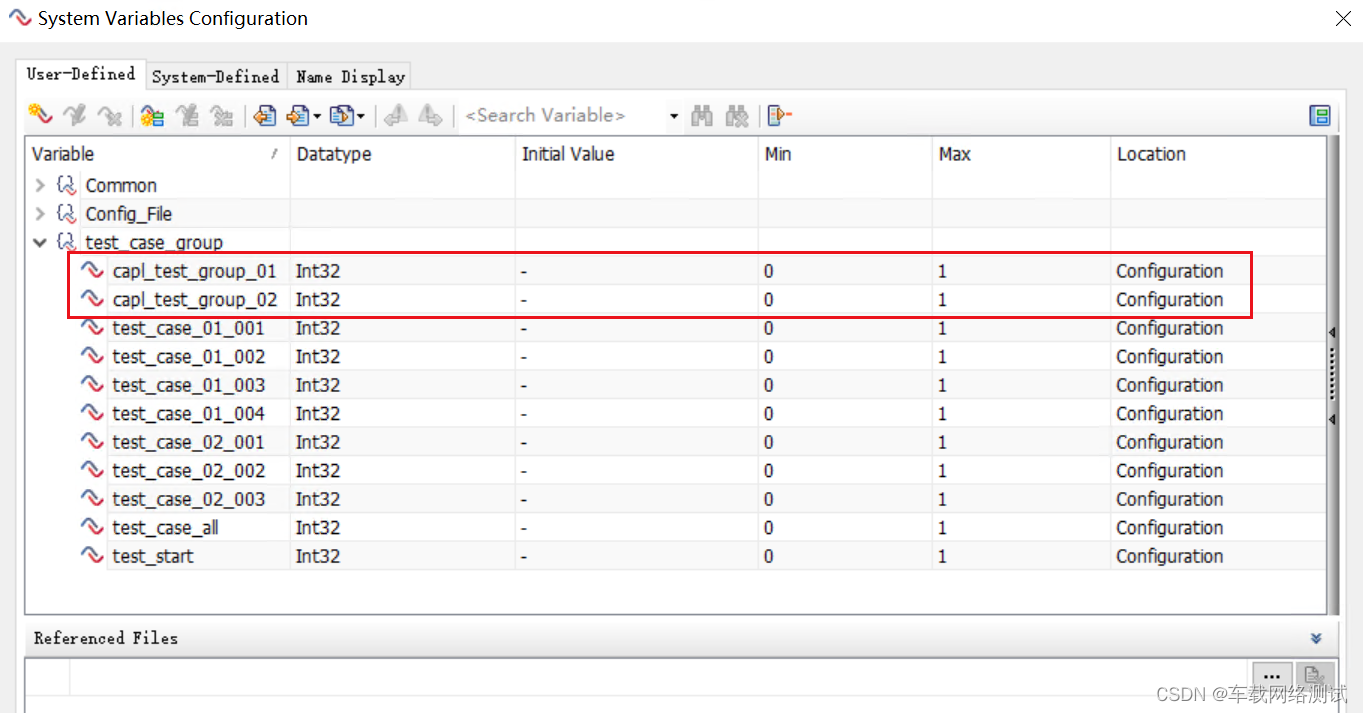This screenshot has height=713, width=1363.
Task: Select the test_case_01_003 variable row
Action: pos(189,384)
